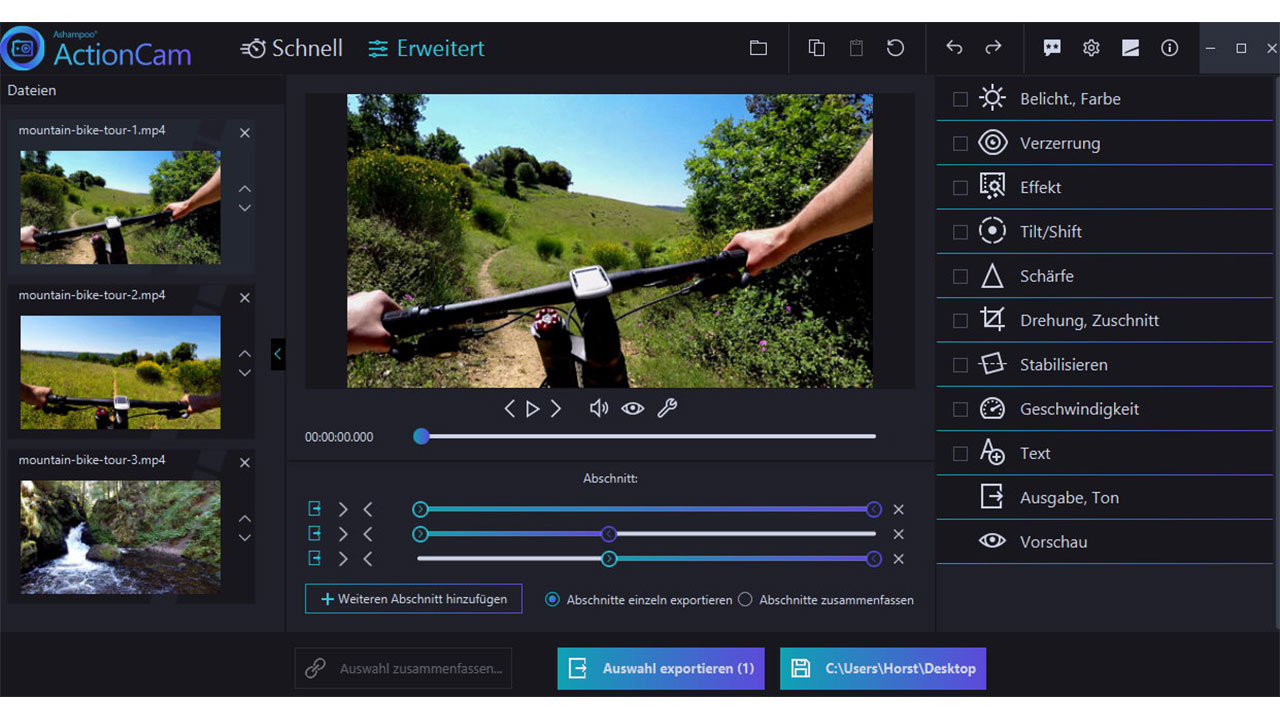This screenshot has height=720, width=1280.
Task: Enable the Belicht., Farbe checkbox
Action: [960, 99]
